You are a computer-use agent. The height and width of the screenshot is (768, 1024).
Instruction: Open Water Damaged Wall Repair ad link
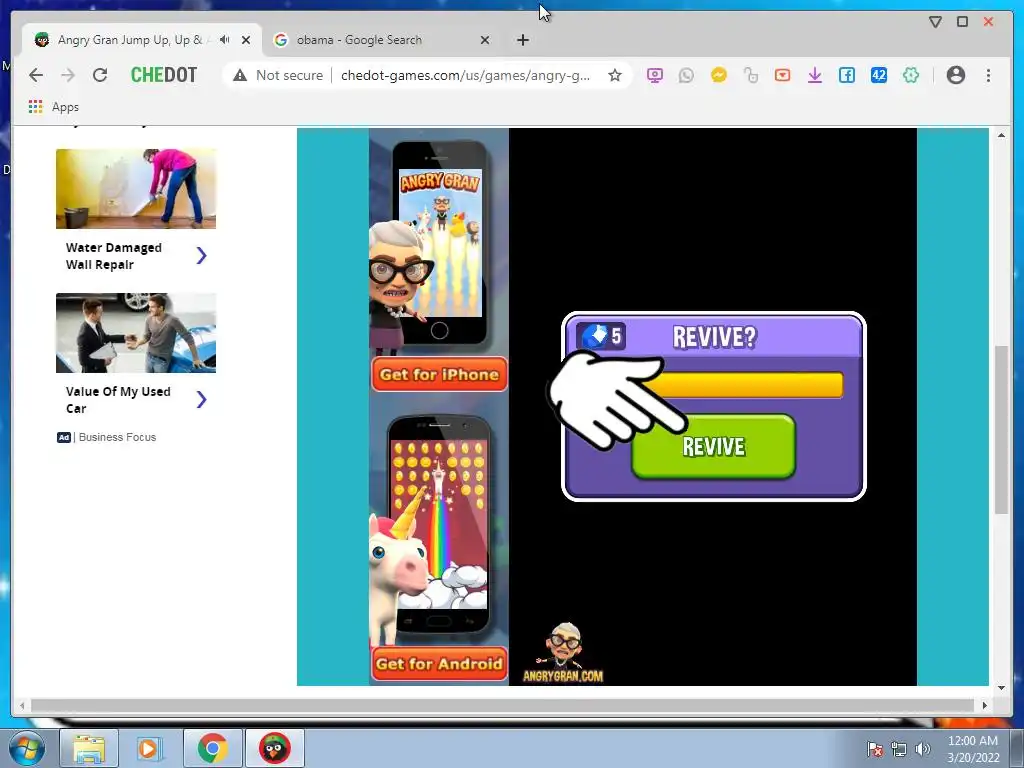click(114, 256)
